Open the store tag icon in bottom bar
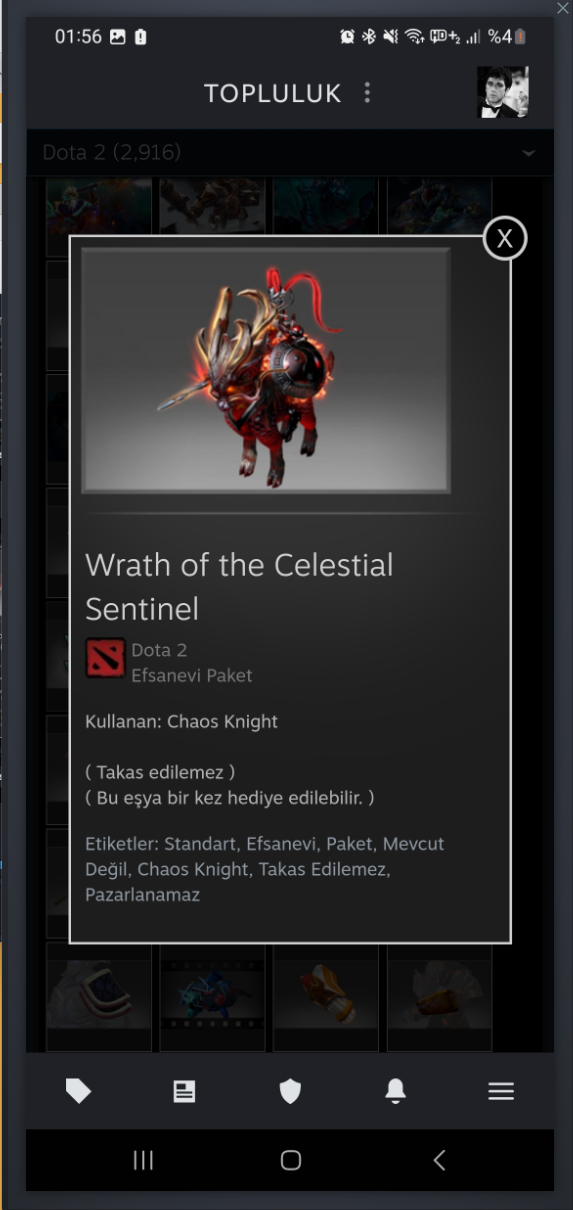The image size is (573, 1210). click(78, 1092)
